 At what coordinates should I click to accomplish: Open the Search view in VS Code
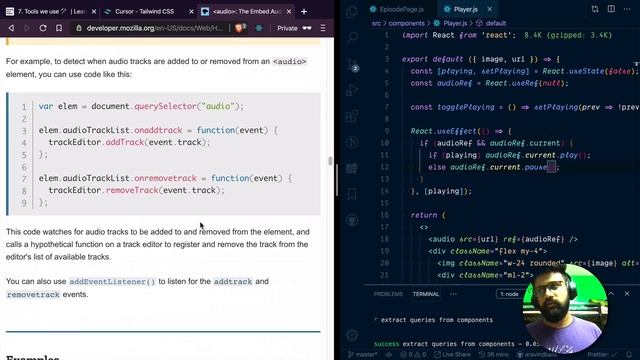click(352, 38)
